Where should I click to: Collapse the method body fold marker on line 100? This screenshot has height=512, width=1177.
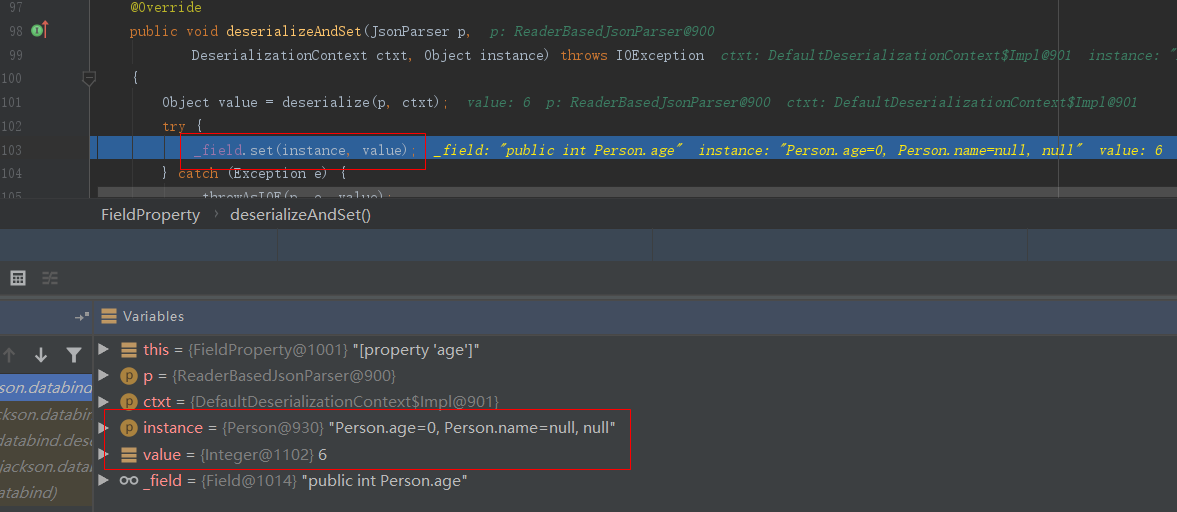pos(88,78)
